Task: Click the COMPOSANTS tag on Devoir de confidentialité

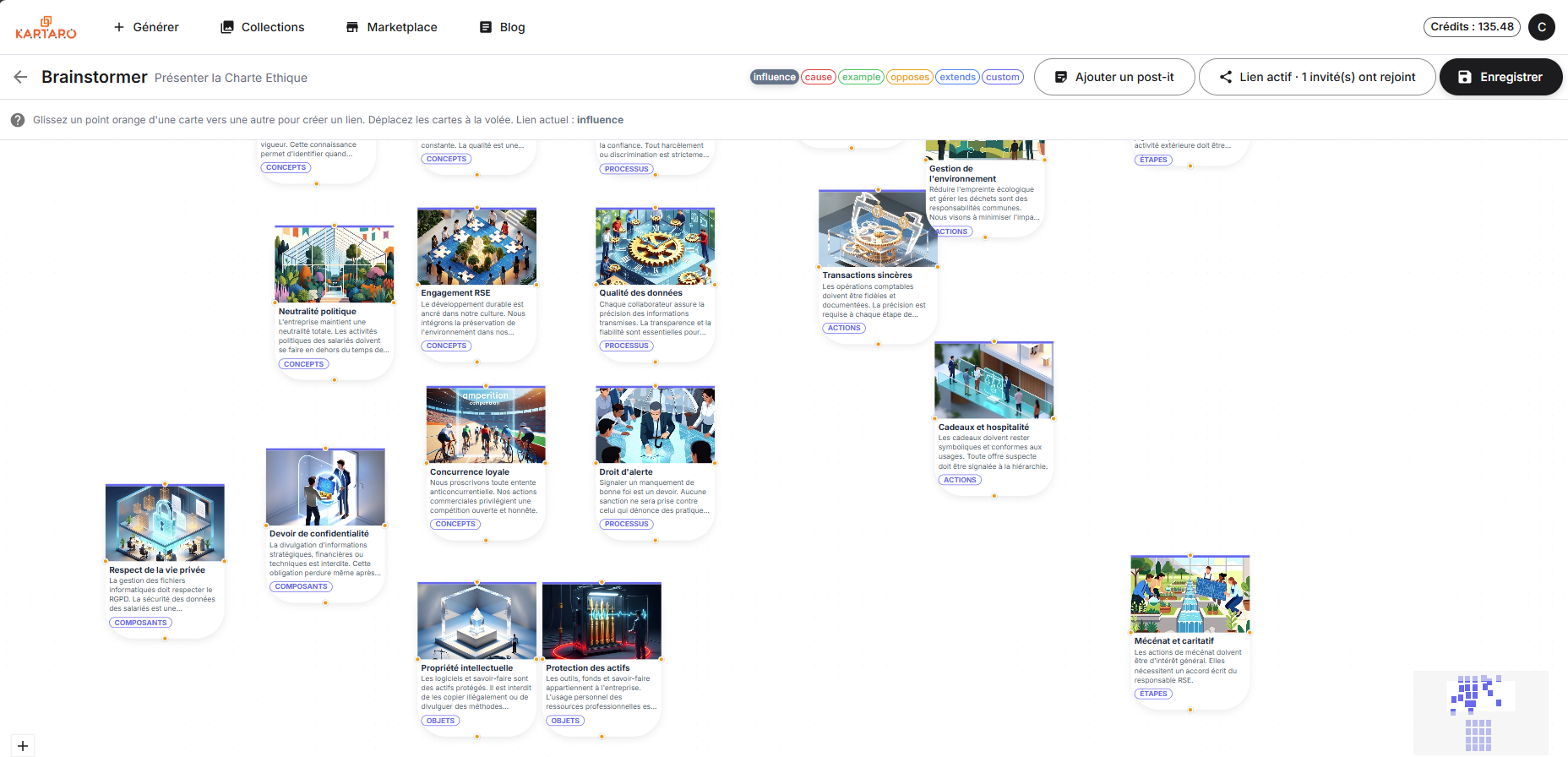Action: point(301,586)
